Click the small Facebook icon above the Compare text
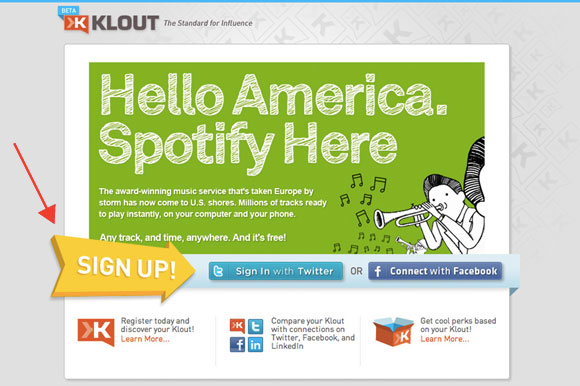 click(237, 345)
